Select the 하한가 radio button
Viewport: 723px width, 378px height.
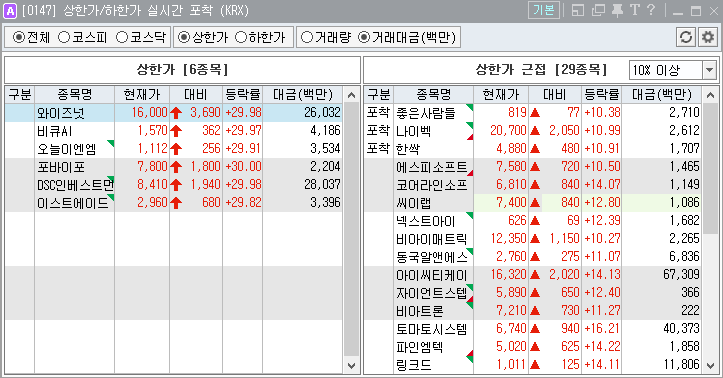click(260, 37)
